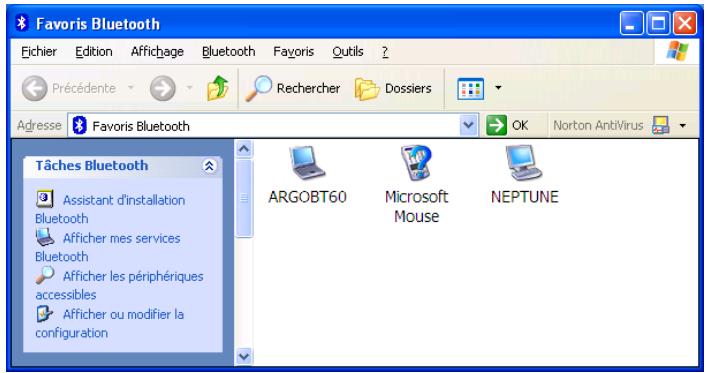The width and height of the screenshot is (707, 373).
Task: Click the configuration settings icon
Action: pos(45,313)
